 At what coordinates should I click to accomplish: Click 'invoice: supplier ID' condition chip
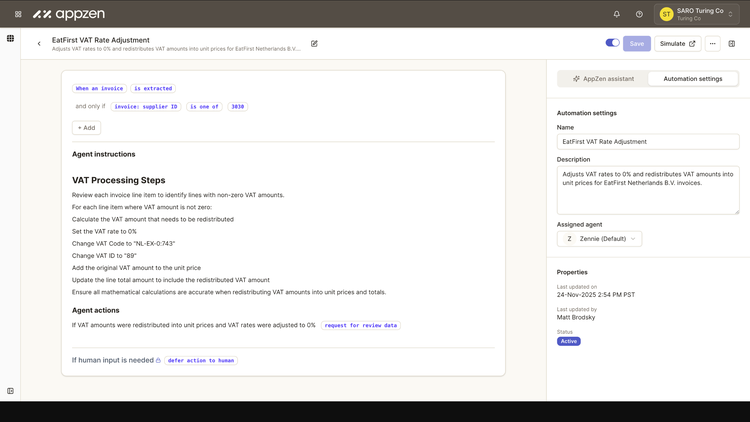pos(145,107)
